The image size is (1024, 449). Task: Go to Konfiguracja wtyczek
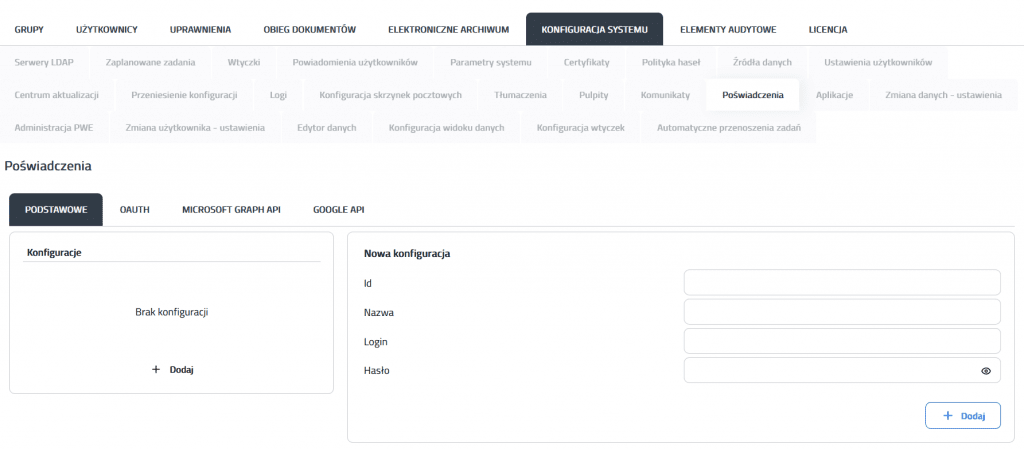click(581, 127)
